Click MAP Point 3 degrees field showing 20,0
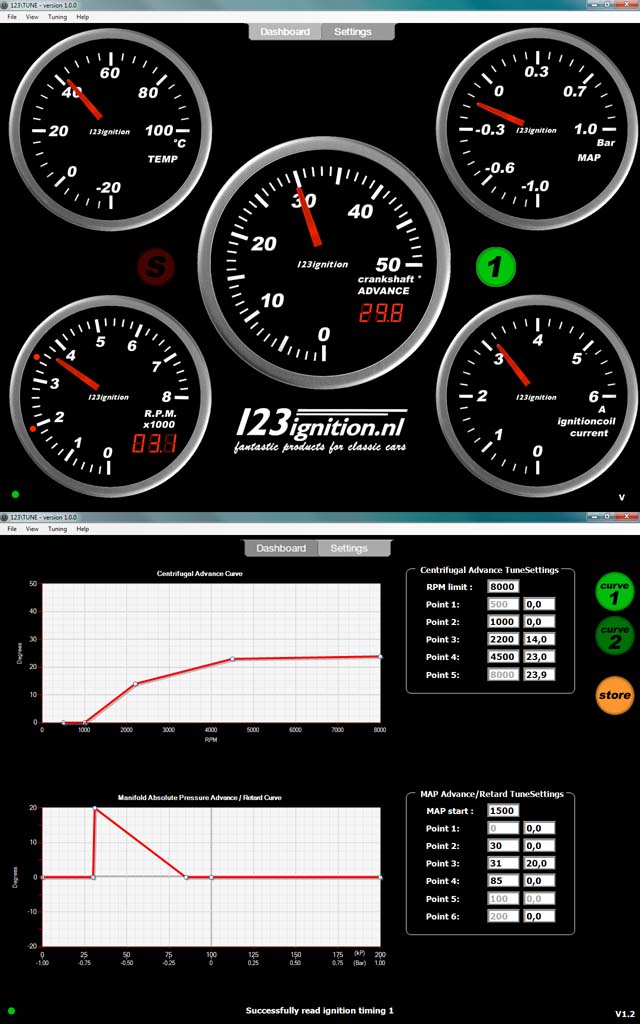 [x=539, y=863]
